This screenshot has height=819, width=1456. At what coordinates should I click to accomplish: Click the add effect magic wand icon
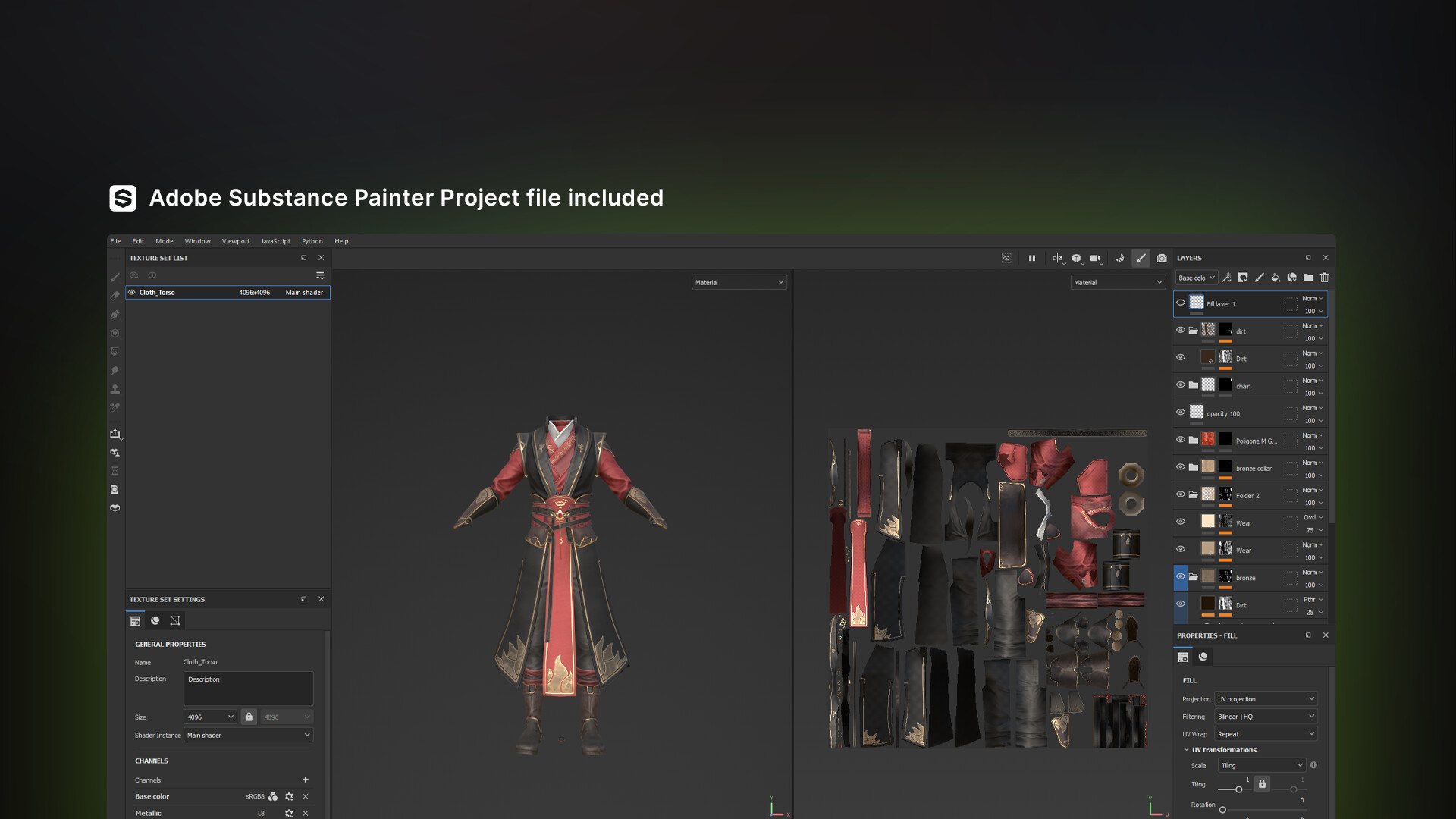click(1226, 278)
